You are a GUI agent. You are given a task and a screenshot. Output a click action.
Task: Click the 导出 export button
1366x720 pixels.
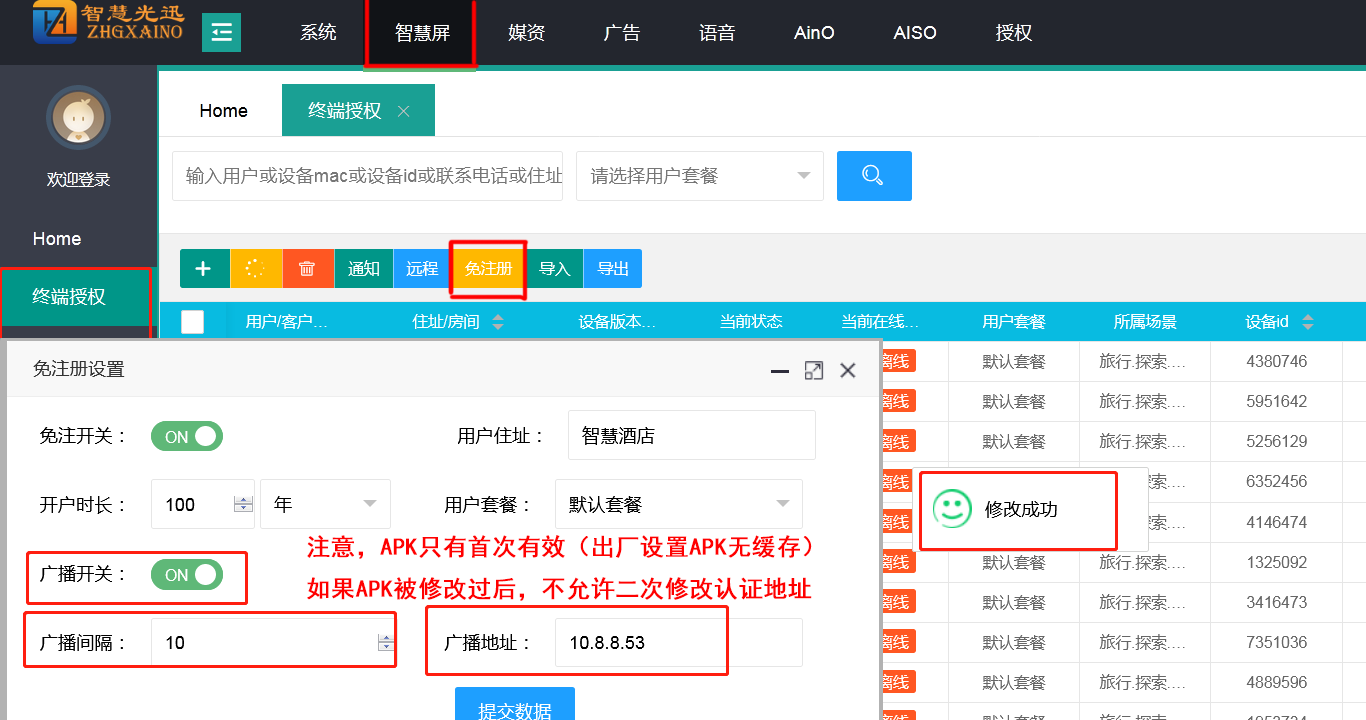click(613, 269)
